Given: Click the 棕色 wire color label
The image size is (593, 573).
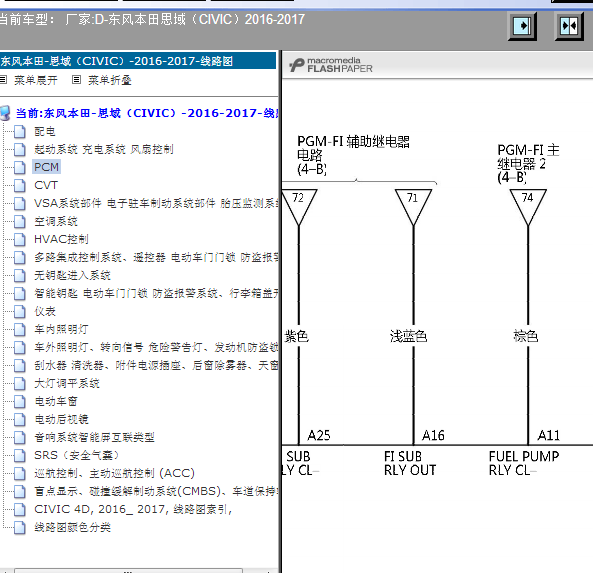Looking at the screenshot, I should pos(526,336).
